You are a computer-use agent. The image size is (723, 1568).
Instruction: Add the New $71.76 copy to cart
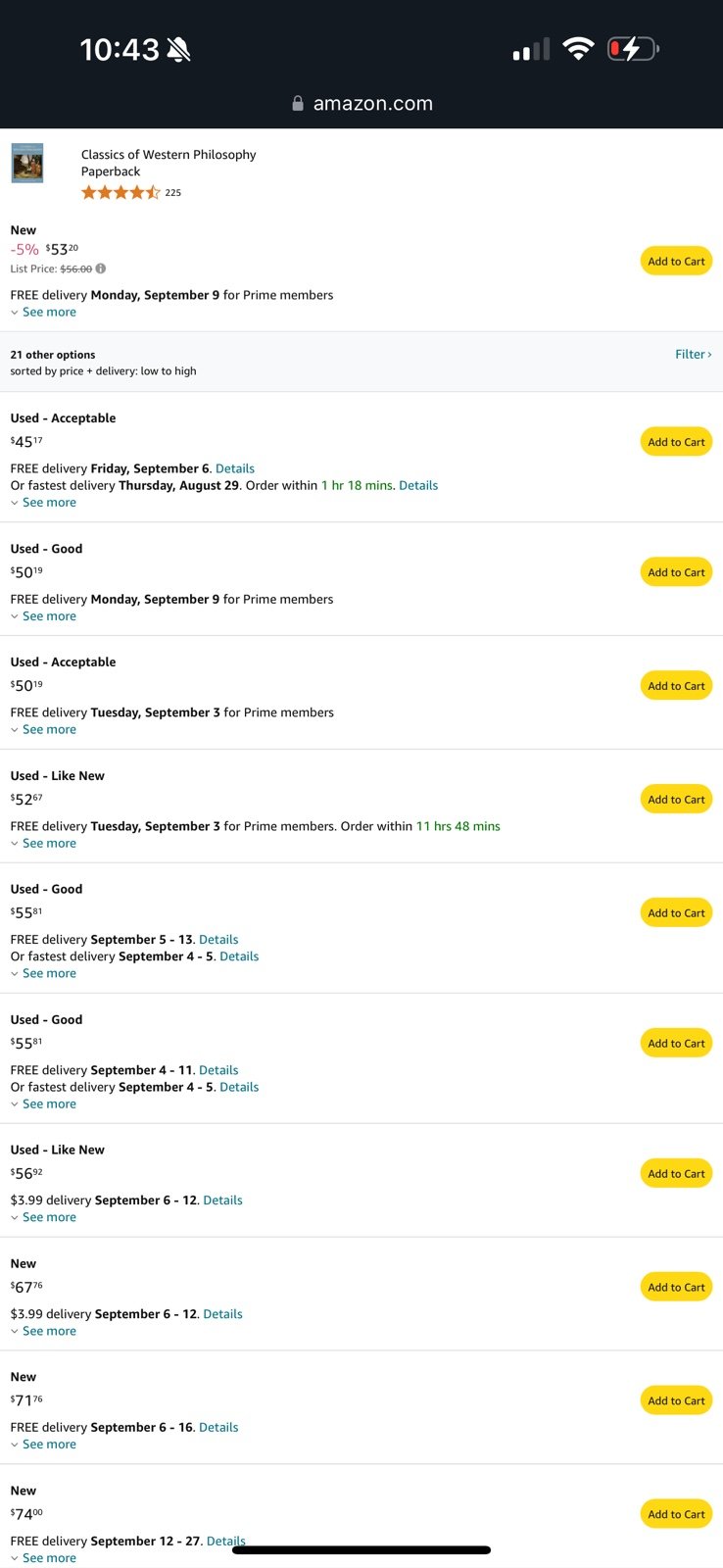click(677, 1401)
